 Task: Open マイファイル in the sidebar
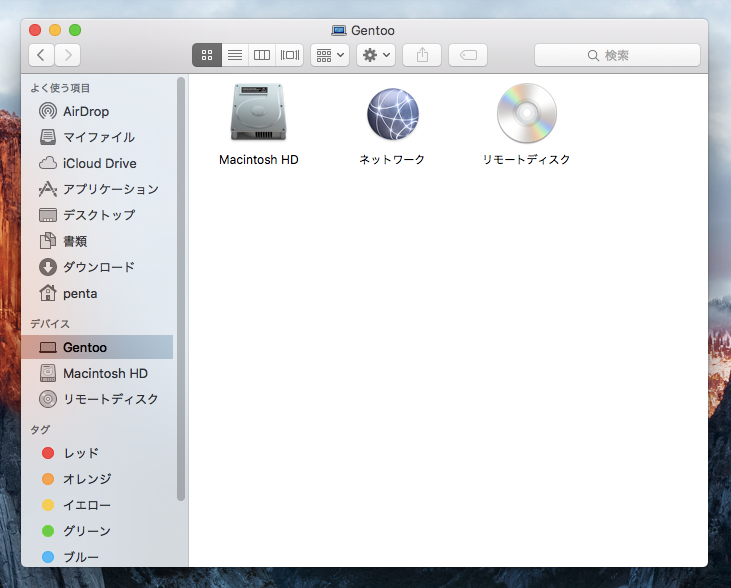tap(97, 137)
